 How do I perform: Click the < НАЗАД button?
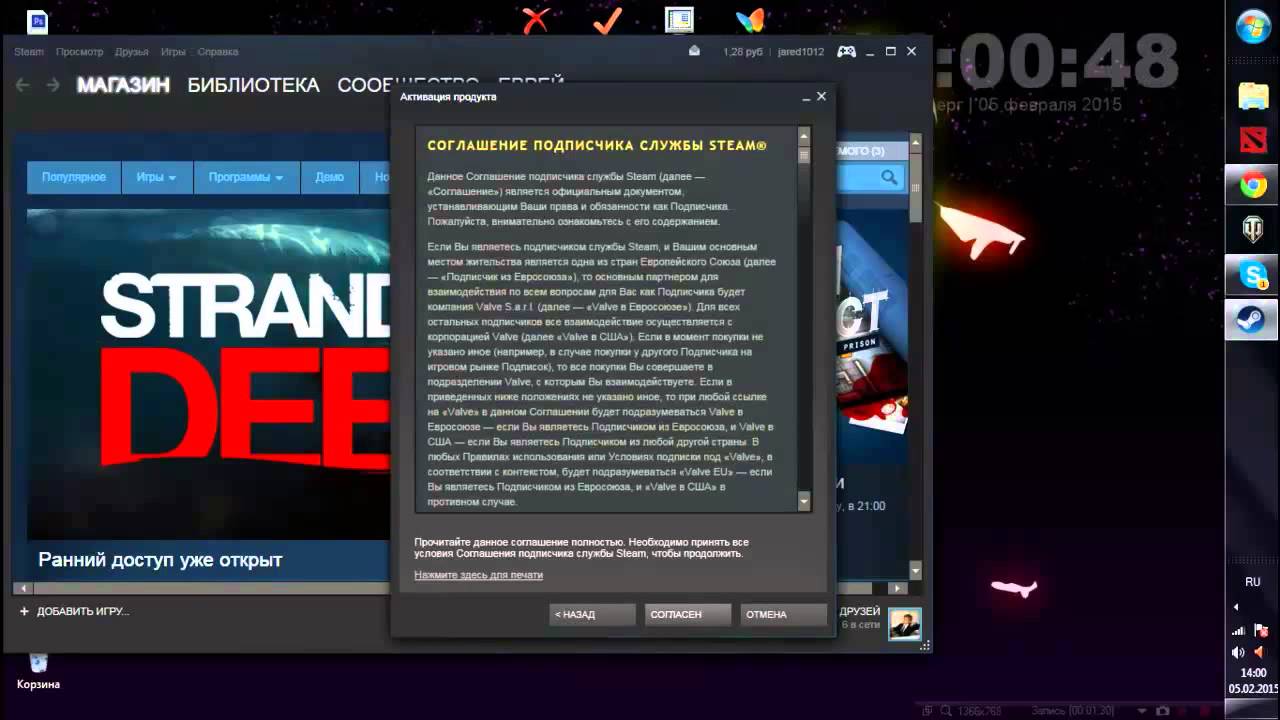pyautogui.click(x=592, y=614)
